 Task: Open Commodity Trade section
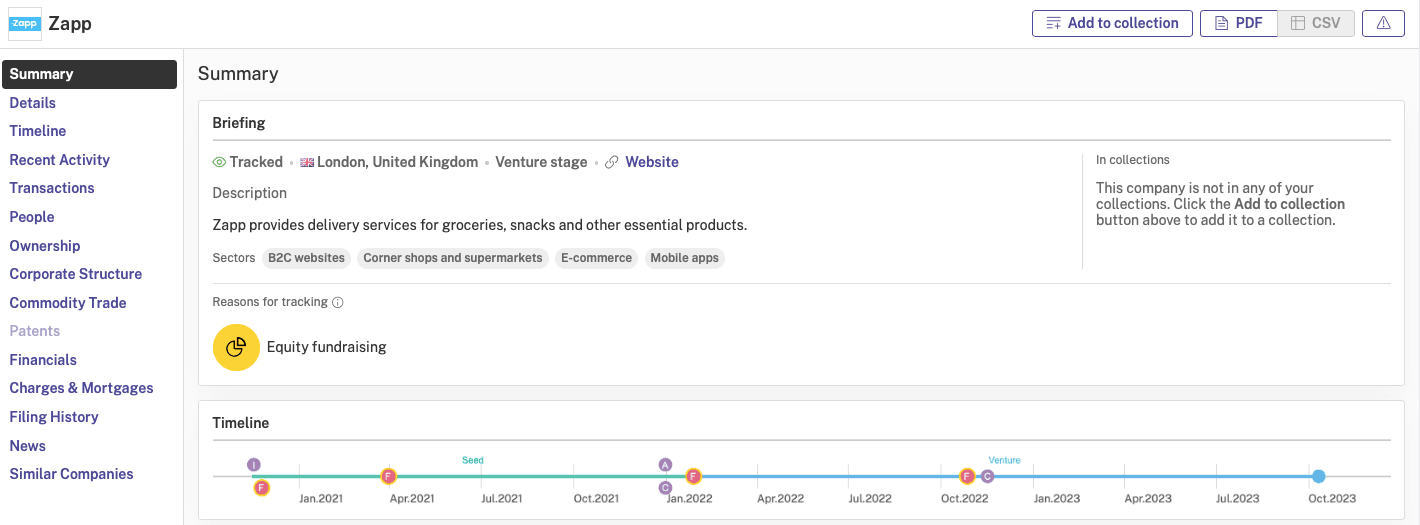tap(68, 303)
